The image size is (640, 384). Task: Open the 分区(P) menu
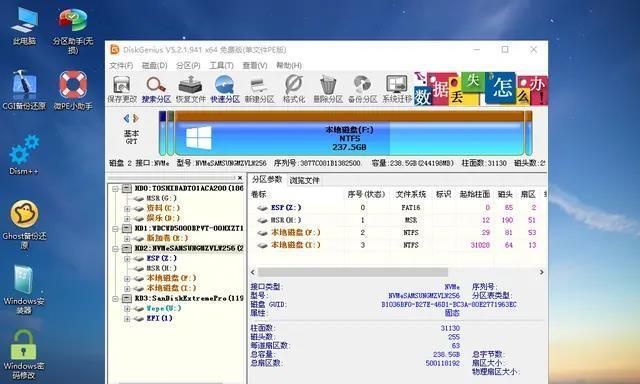click(188, 65)
